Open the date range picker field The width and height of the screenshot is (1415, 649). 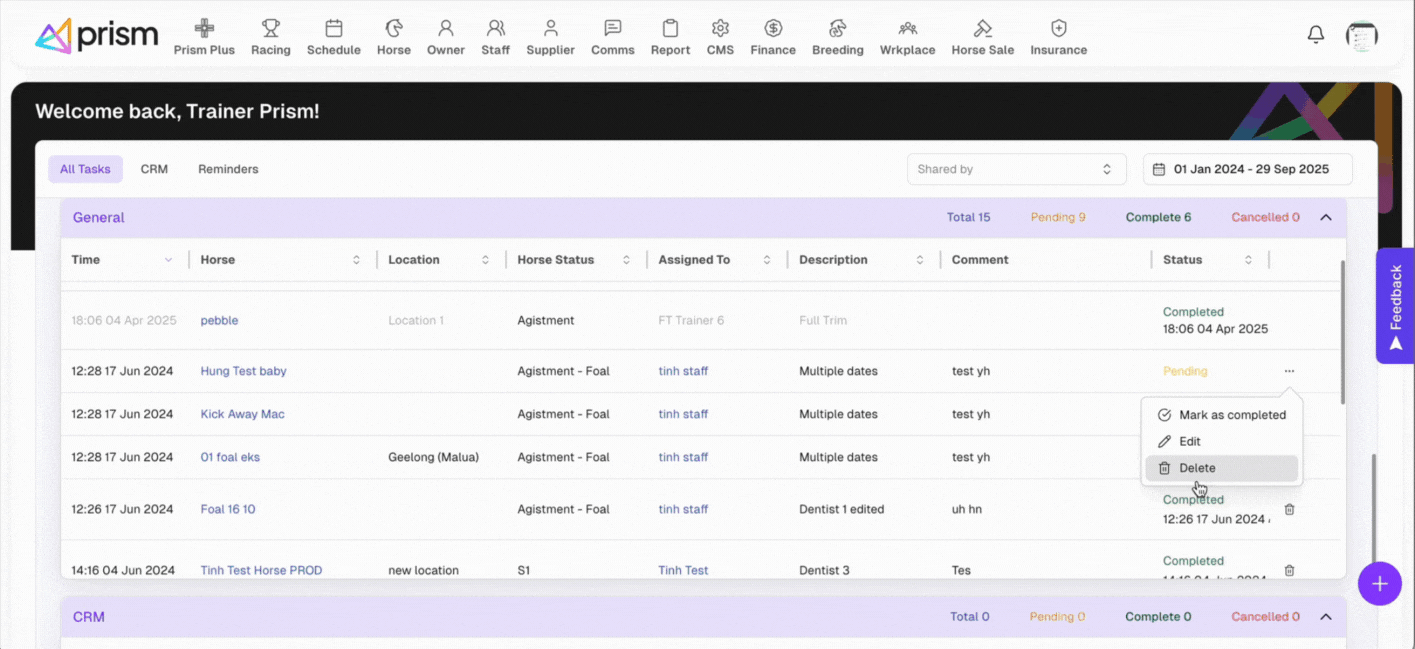click(1247, 169)
